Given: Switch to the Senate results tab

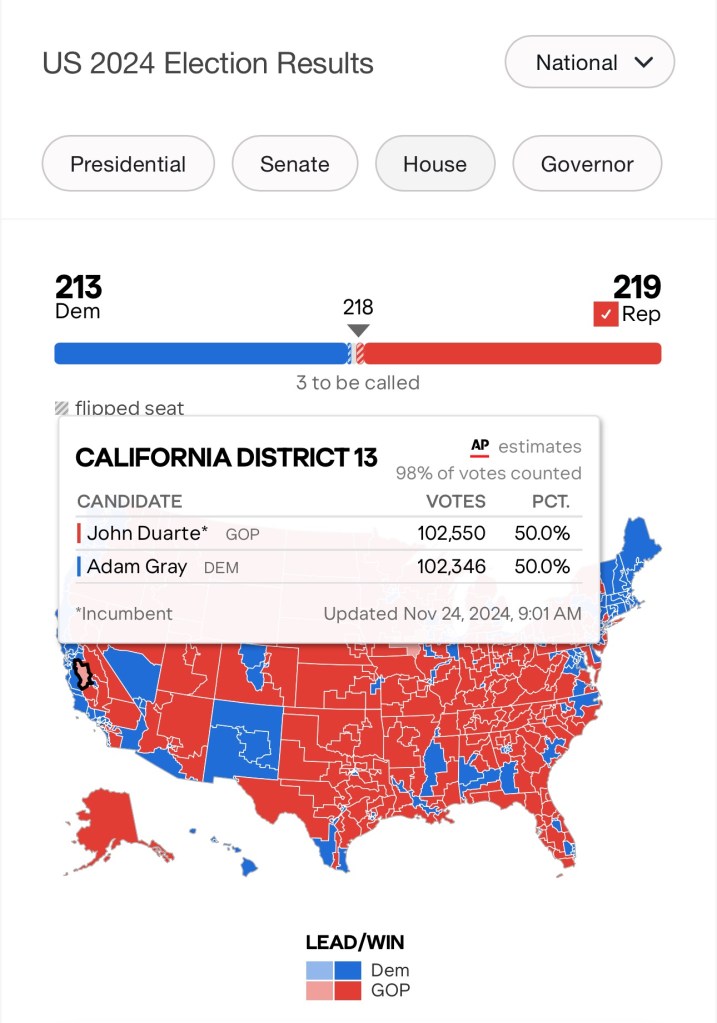Looking at the screenshot, I should coord(295,164).
